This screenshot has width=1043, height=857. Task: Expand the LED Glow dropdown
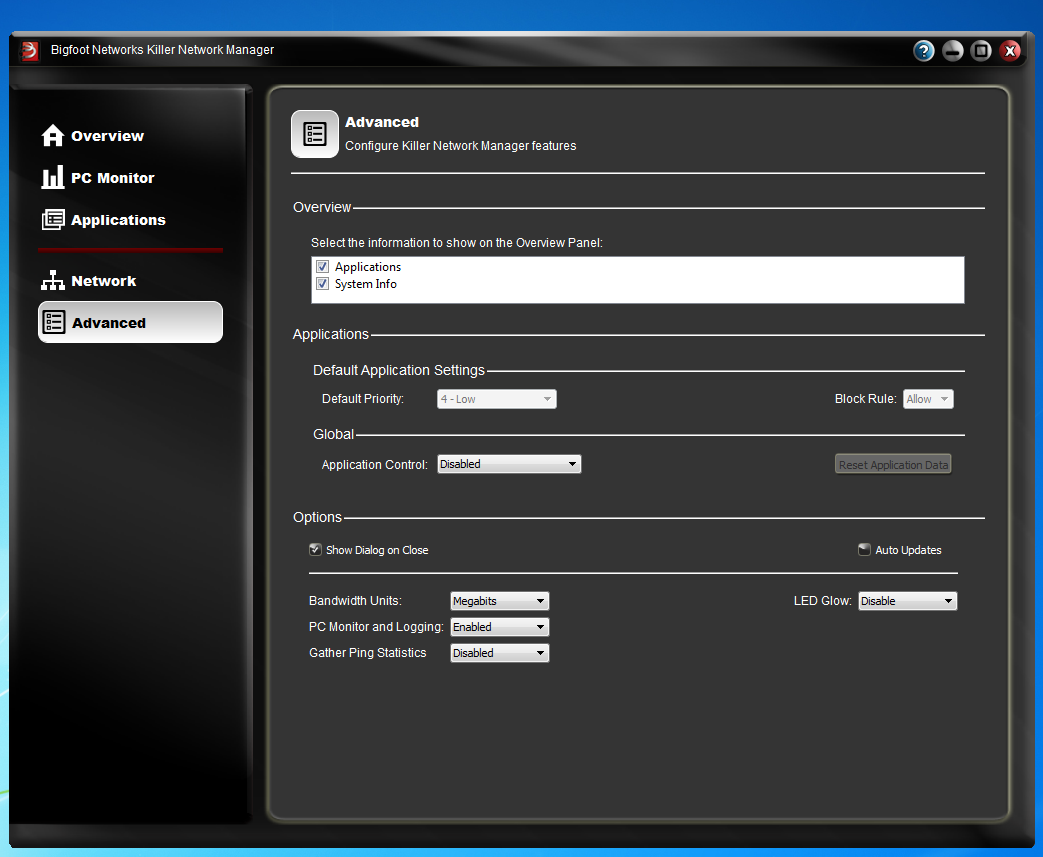[907, 601]
